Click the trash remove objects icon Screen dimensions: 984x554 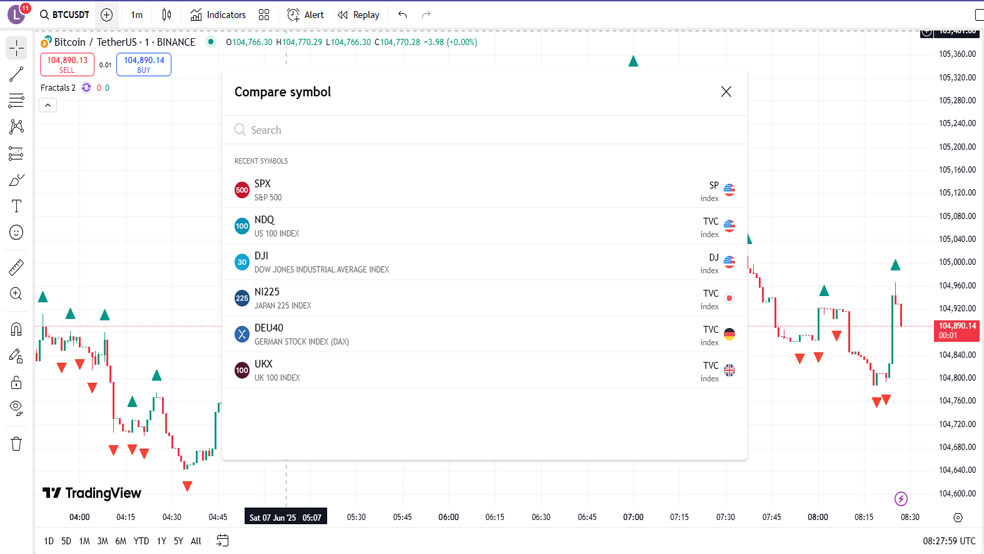pyautogui.click(x=16, y=444)
